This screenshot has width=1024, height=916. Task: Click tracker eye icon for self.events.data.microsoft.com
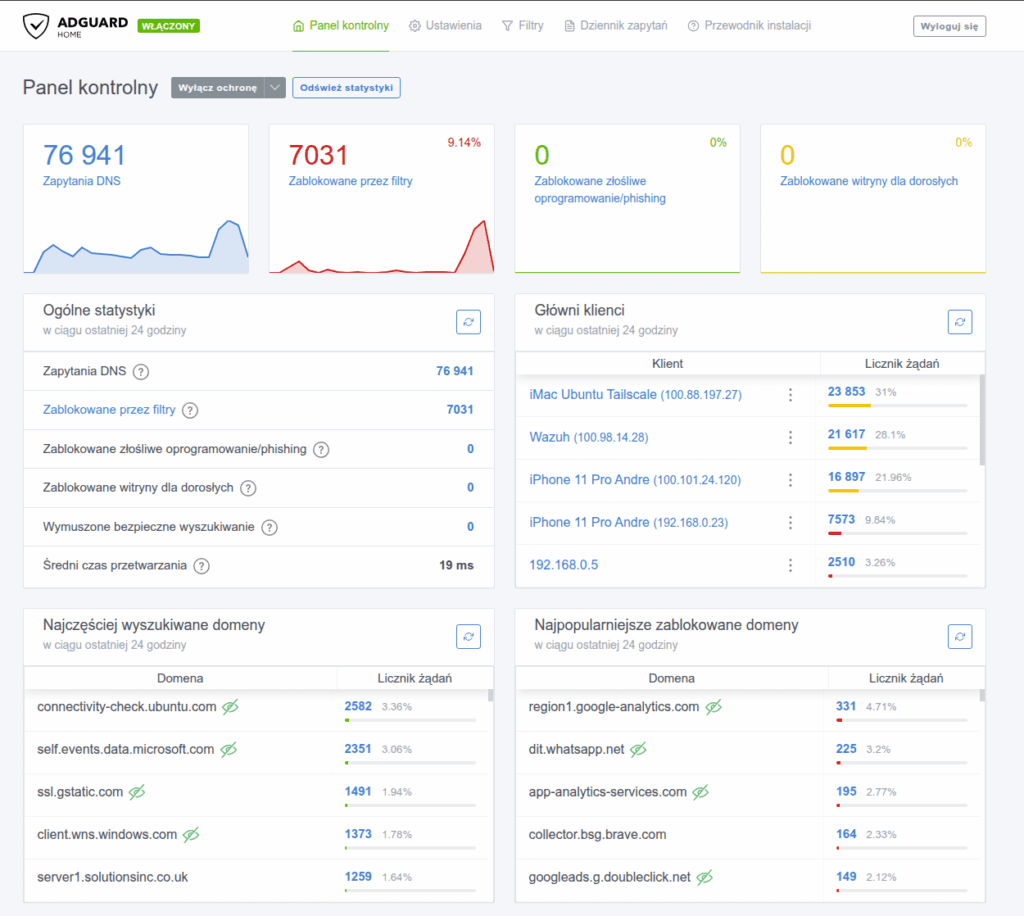pos(229,749)
